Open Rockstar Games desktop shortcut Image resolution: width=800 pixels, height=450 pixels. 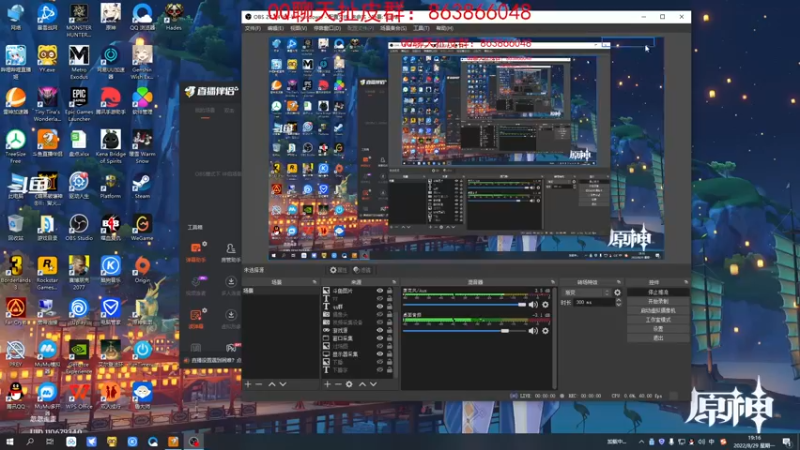tap(47, 273)
